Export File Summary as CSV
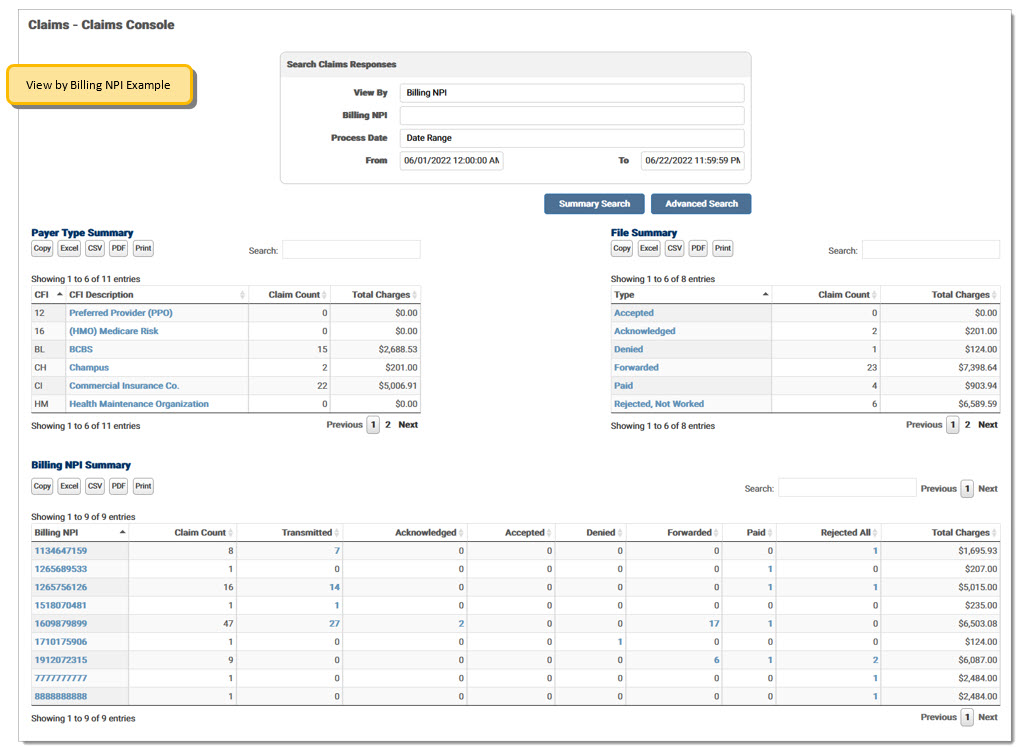Image resolution: width=1019 pixels, height=747 pixels. pos(675,248)
